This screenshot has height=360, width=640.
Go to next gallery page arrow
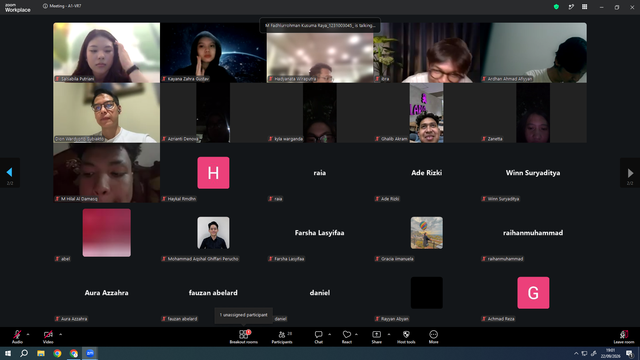point(630,173)
